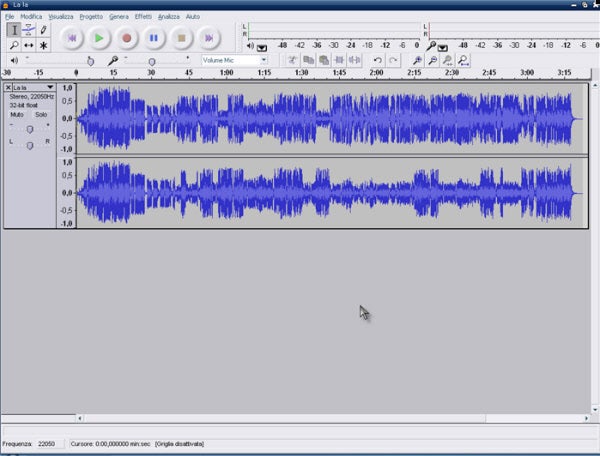Click Silence selection icon
This screenshot has width=600, height=456.
(354, 60)
